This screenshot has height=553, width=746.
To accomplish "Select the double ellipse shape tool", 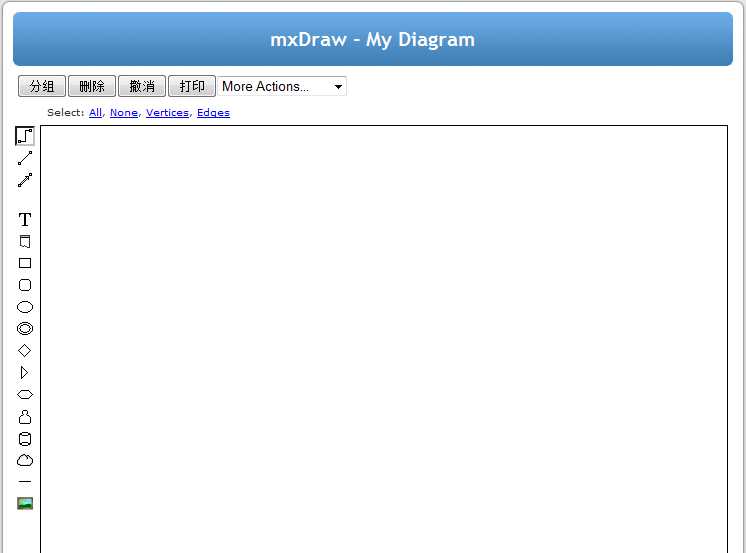I will coord(25,329).
